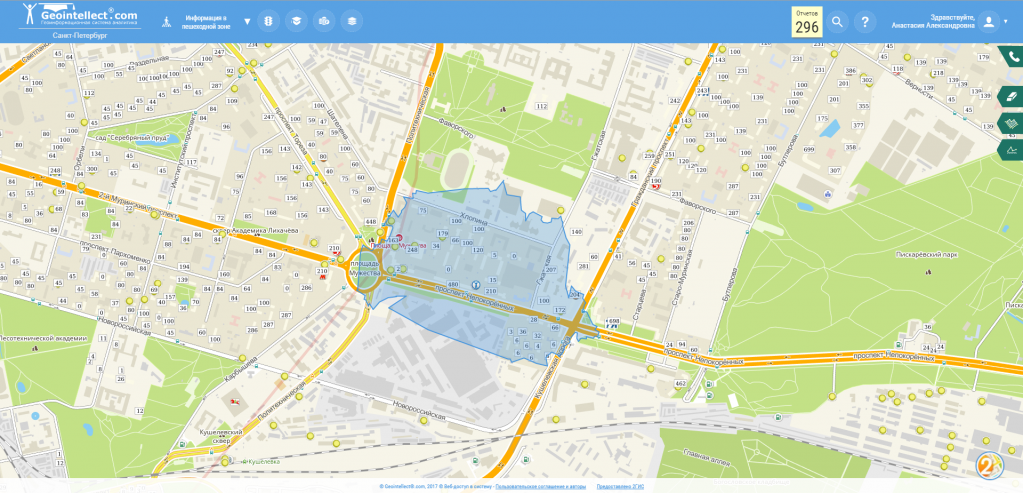Image resolution: width=1023 pixels, height=493 pixels.
Task: Open help via the question mark icon
Action: [866, 22]
